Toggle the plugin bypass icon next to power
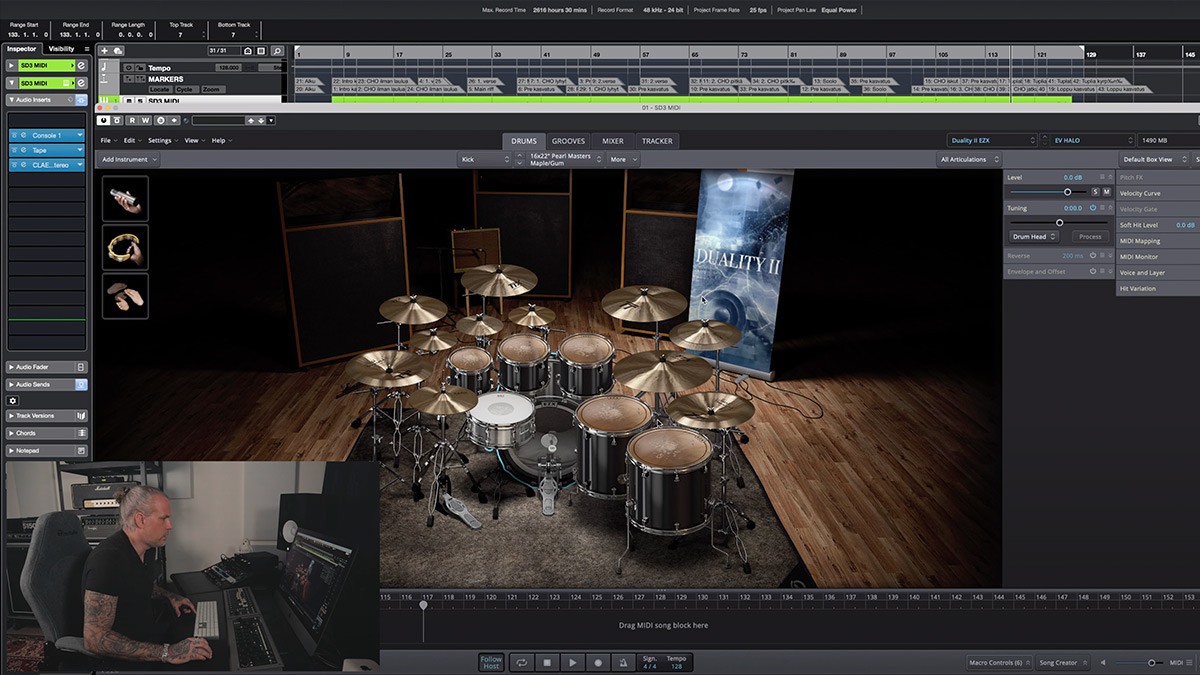1200x675 pixels. tap(117, 120)
